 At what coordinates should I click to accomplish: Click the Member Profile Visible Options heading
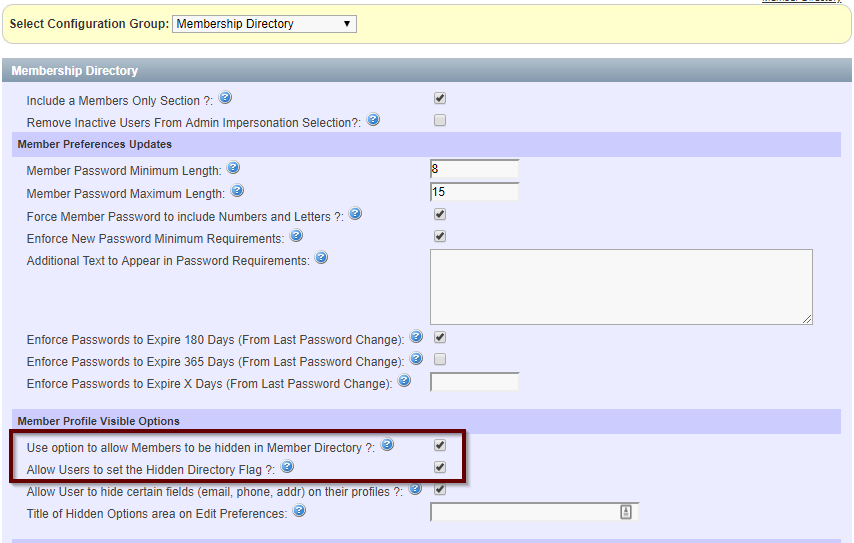pyautogui.click(x=99, y=421)
